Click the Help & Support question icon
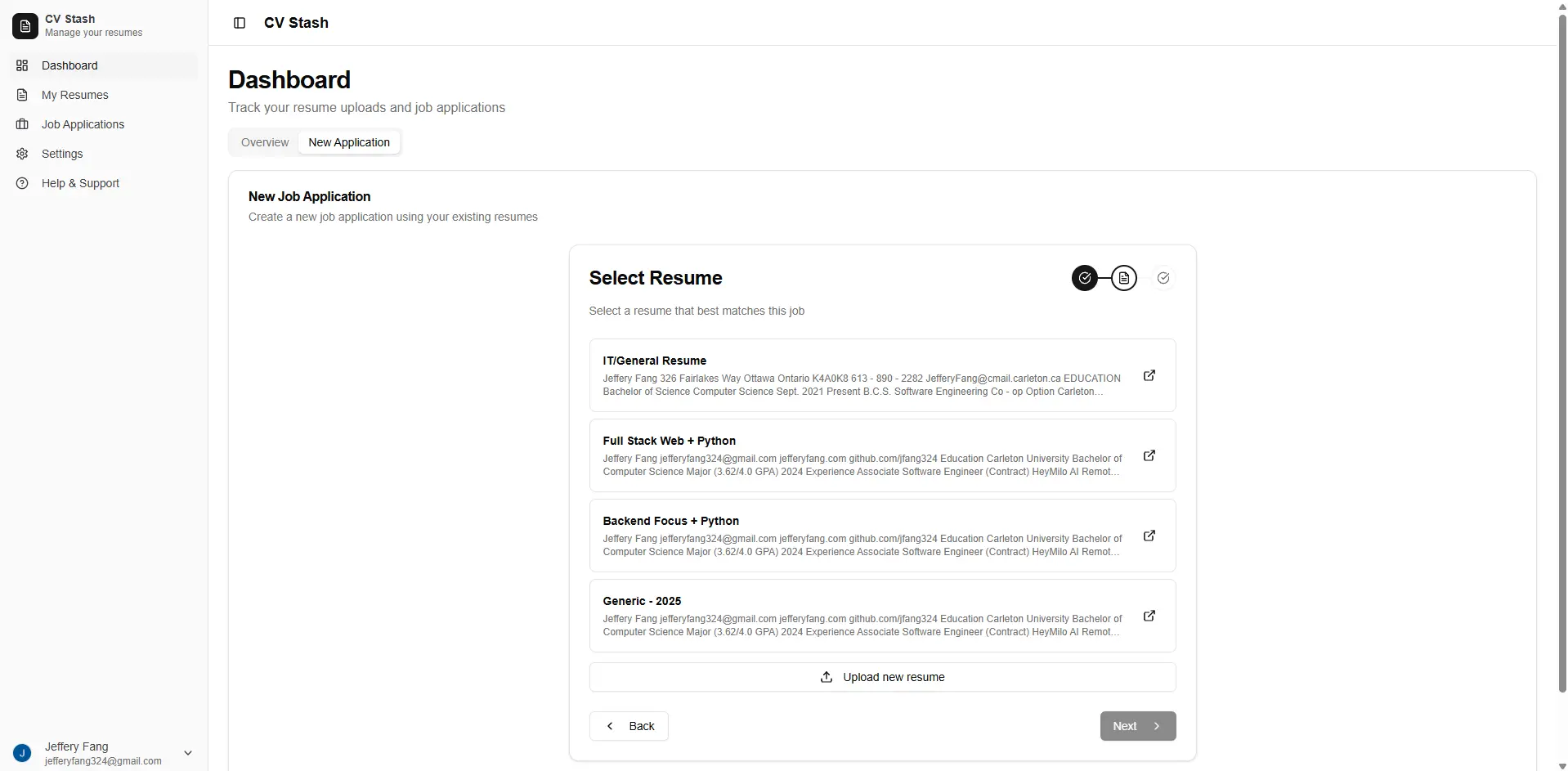Viewport: 1568px width, 771px height. coord(22,183)
